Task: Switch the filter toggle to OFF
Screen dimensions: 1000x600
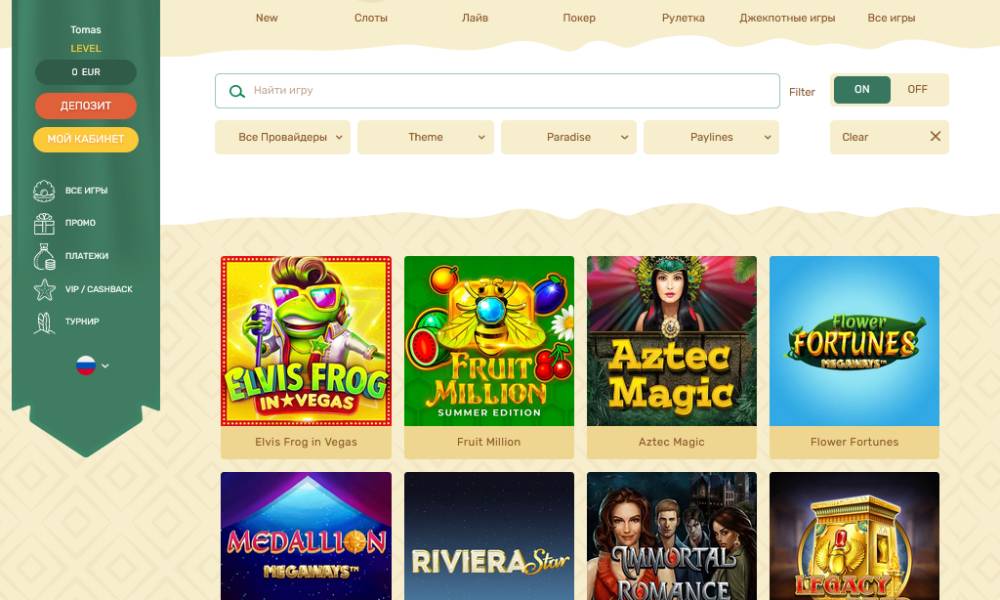Action: click(x=917, y=90)
